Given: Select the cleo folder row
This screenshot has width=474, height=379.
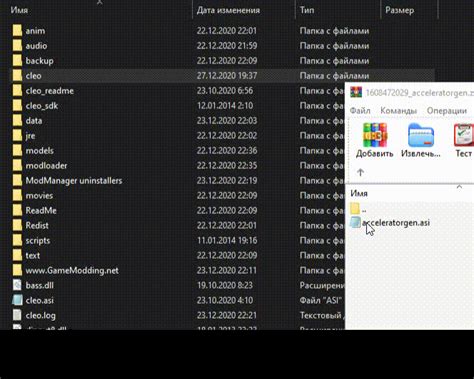Looking at the screenshot, I should pos(223,76).
